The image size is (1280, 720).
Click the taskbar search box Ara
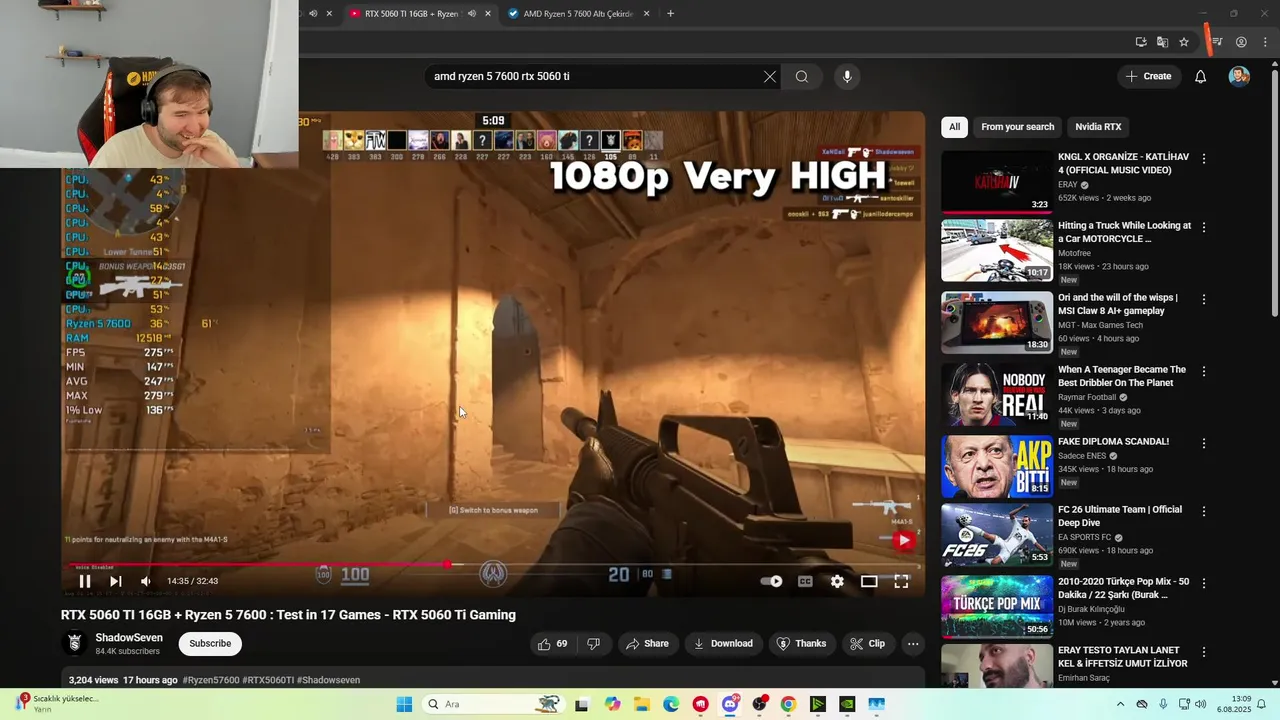tap(492, 704)
